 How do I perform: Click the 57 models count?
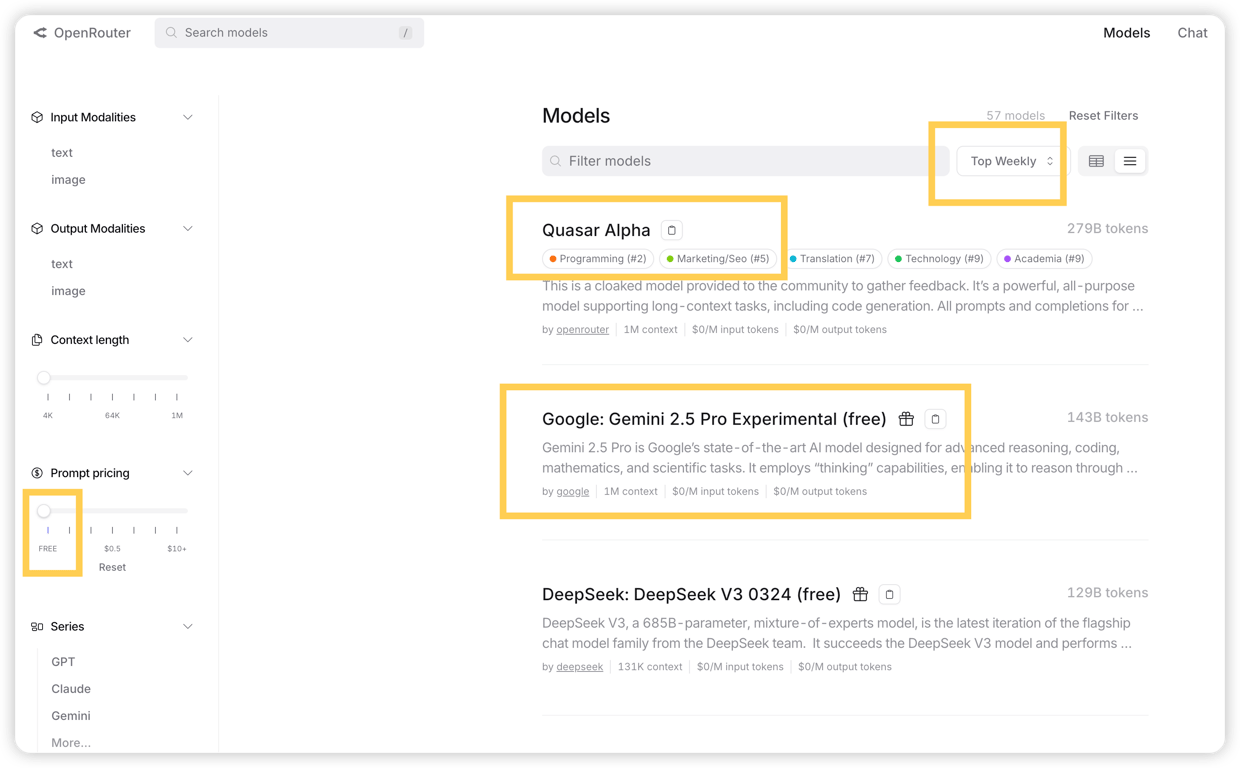coord(1015,116)
